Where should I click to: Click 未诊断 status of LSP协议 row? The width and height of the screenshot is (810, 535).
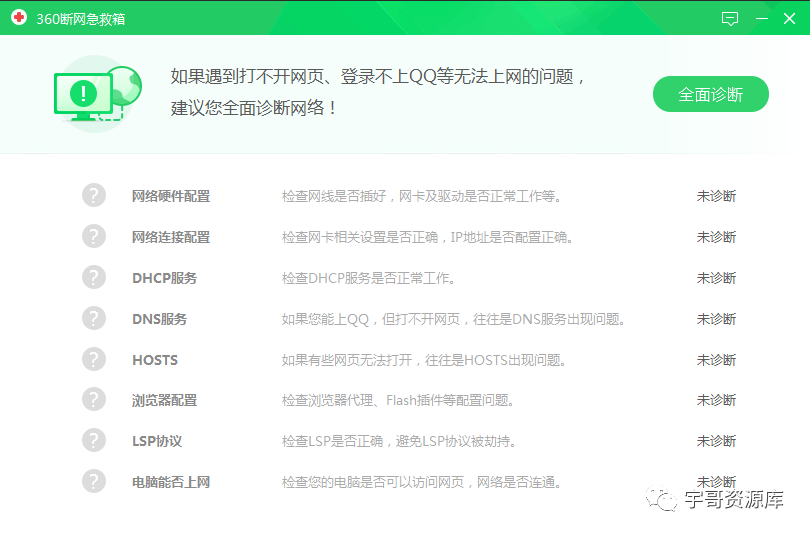point(716,441)
